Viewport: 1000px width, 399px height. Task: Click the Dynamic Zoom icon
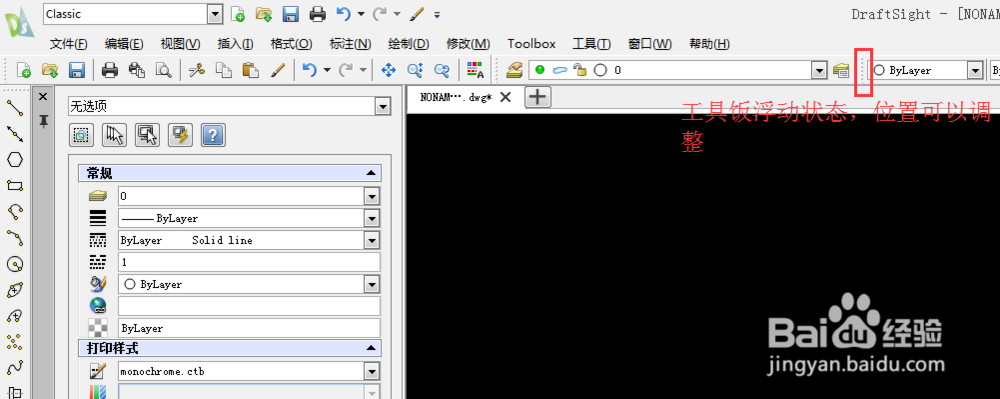pos(415,70)
